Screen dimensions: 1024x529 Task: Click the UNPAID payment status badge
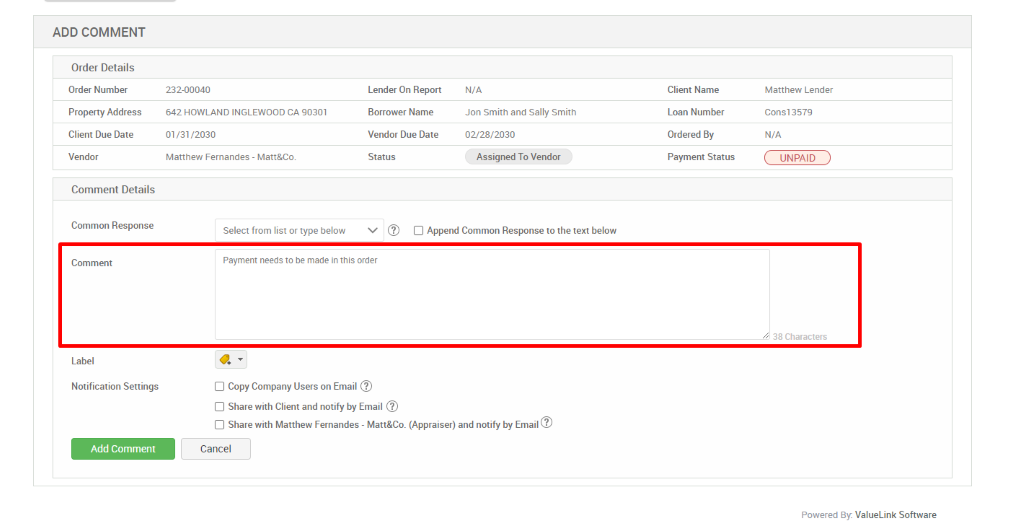(797, 157)
